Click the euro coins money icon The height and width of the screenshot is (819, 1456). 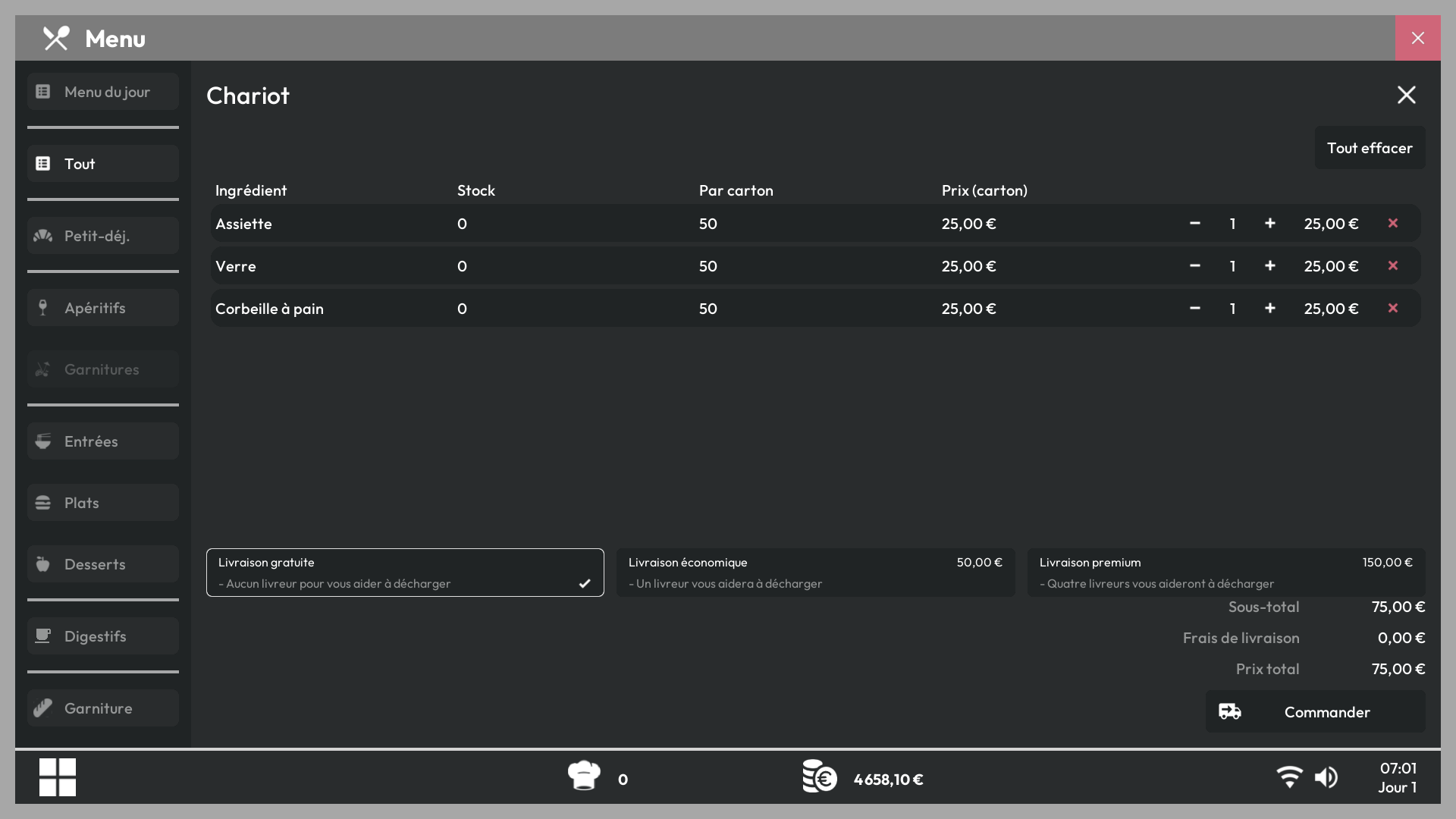point(820,777)
